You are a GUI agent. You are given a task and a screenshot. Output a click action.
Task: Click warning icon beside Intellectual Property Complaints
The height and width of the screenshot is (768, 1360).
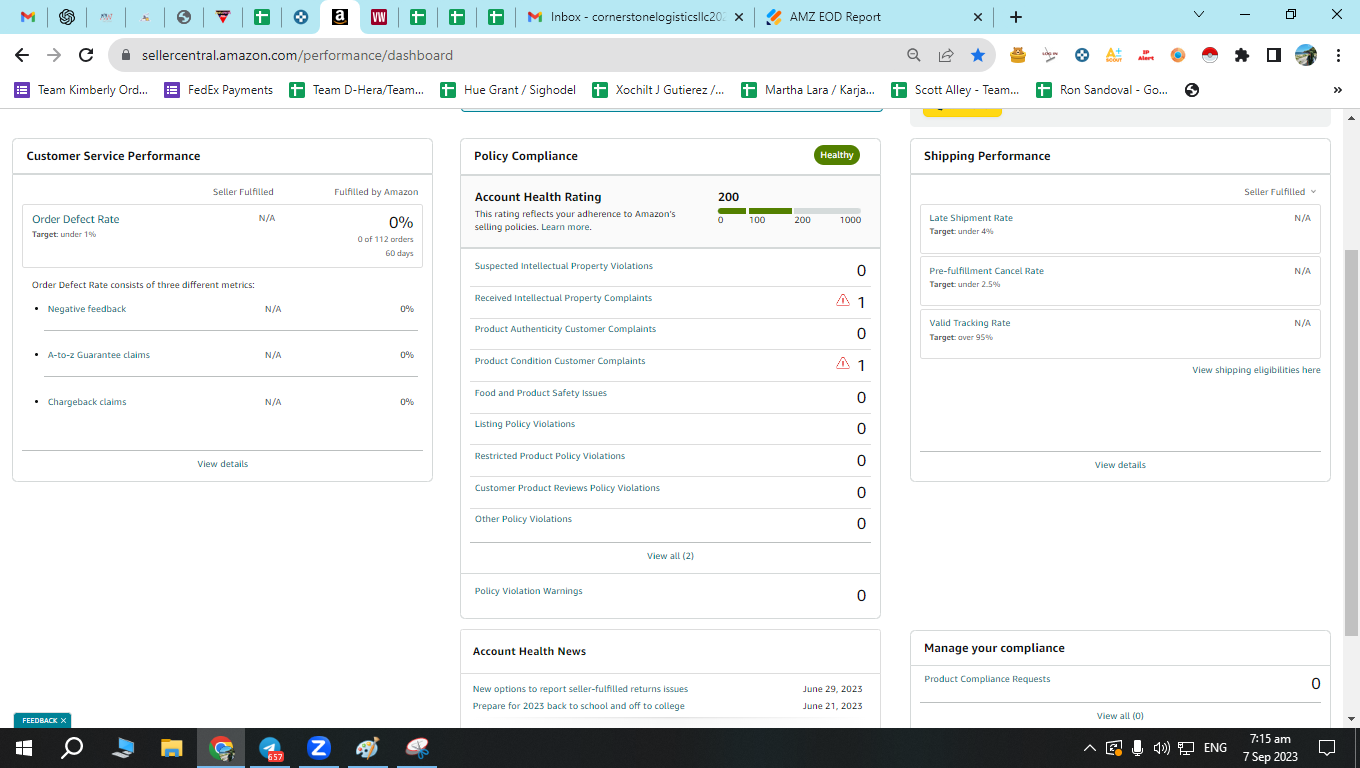pos(843,299)
